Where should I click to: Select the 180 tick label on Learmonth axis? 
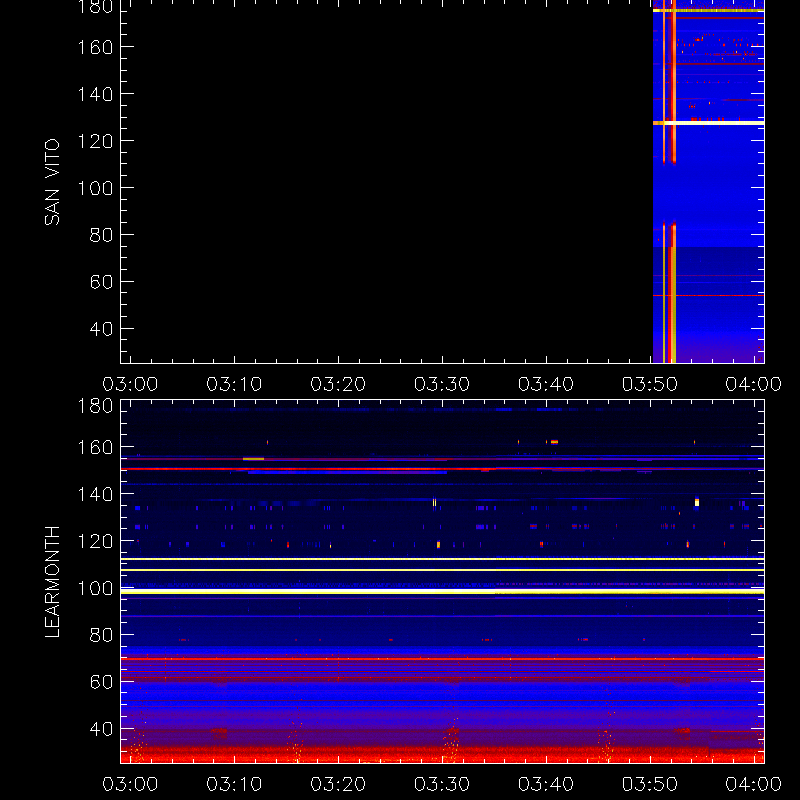[95, 406]
